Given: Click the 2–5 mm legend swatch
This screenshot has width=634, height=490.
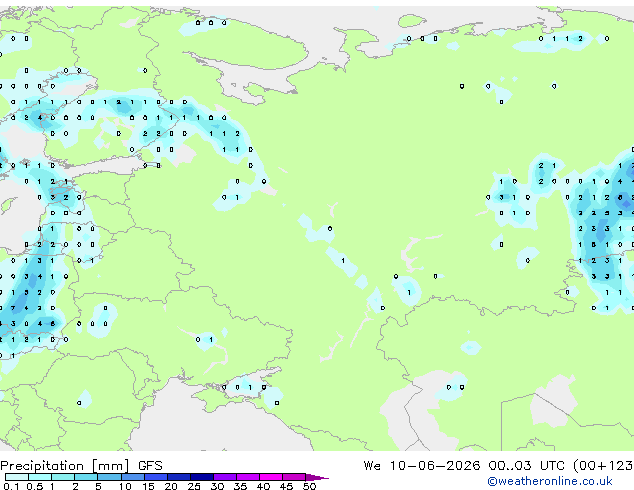Looking at the screenshot, I should coord(86,477).
